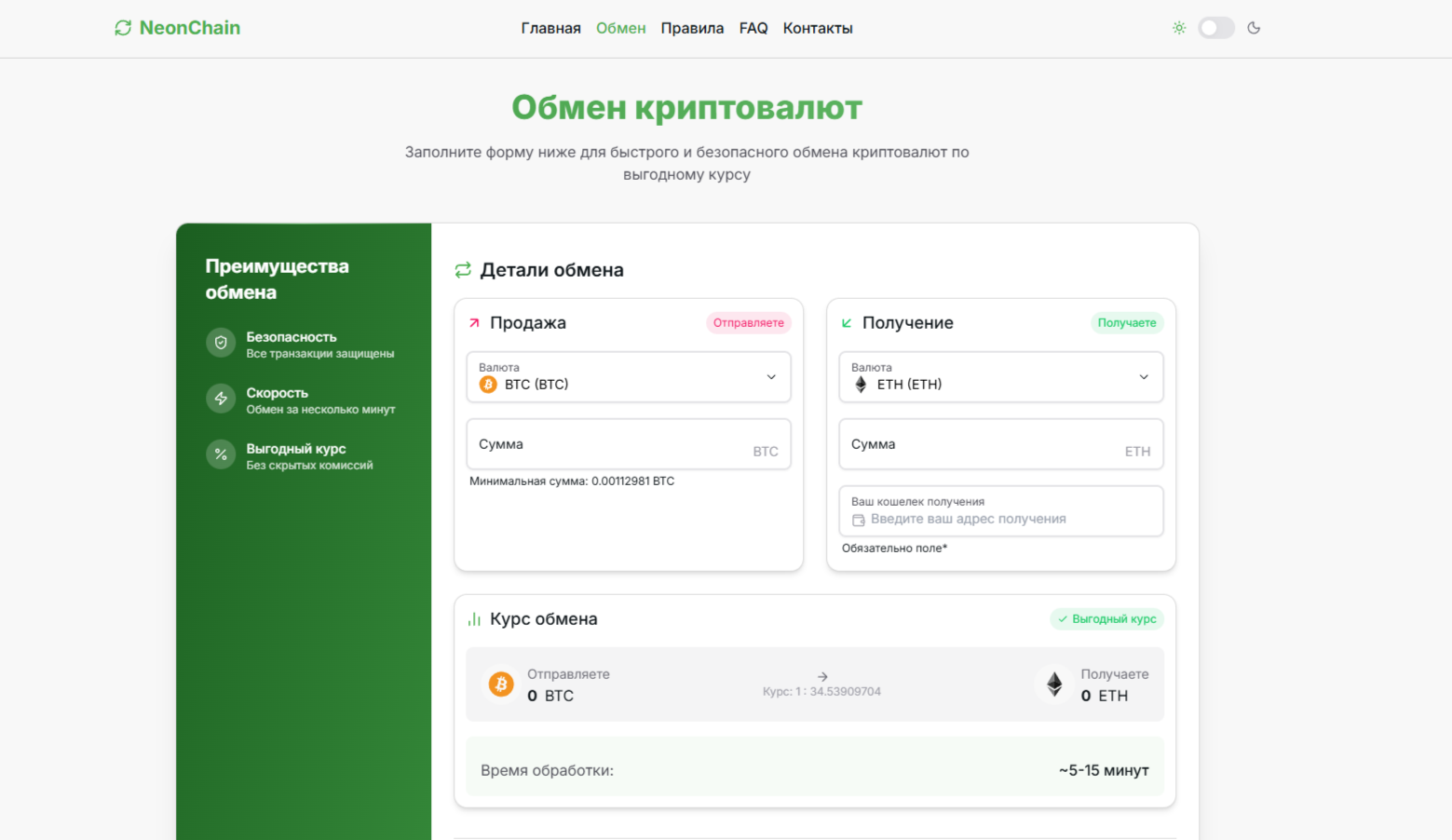Expand the currency selector chevron in Продажа card
1452x840 pixels.
[771, 377]
